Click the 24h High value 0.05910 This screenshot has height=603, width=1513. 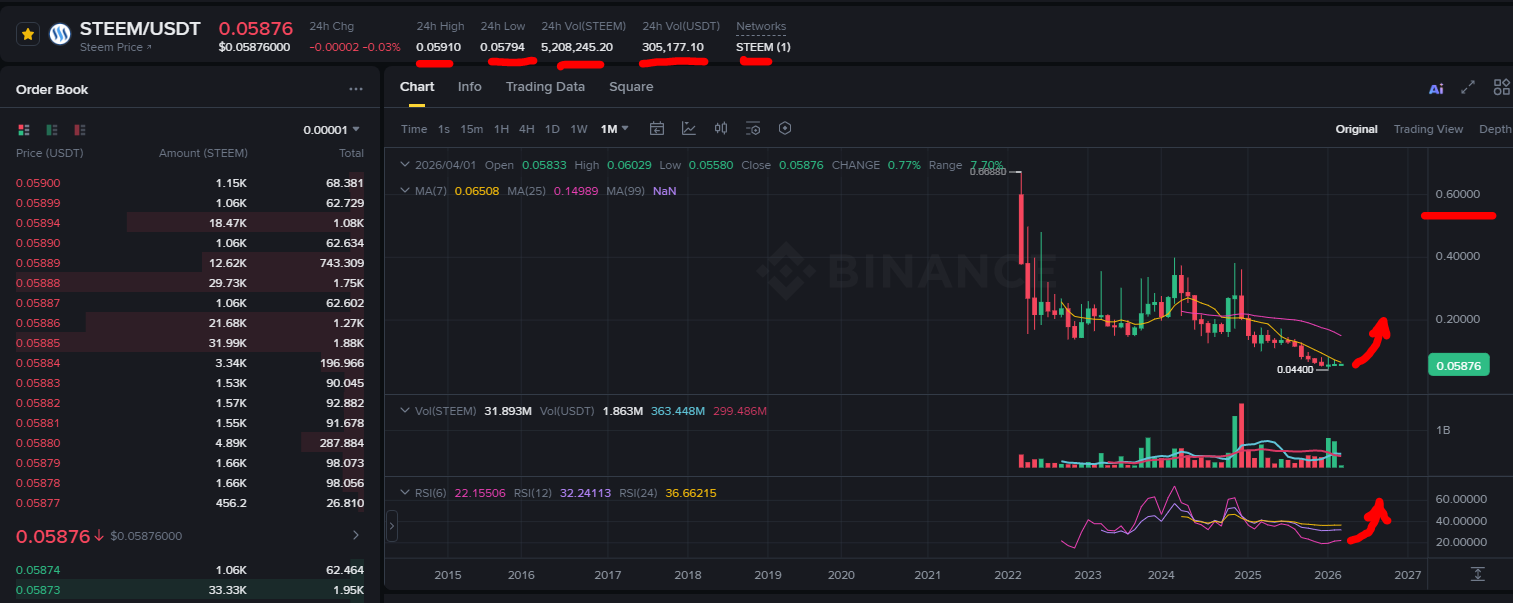pyautogui.click(x=438, y=47)
